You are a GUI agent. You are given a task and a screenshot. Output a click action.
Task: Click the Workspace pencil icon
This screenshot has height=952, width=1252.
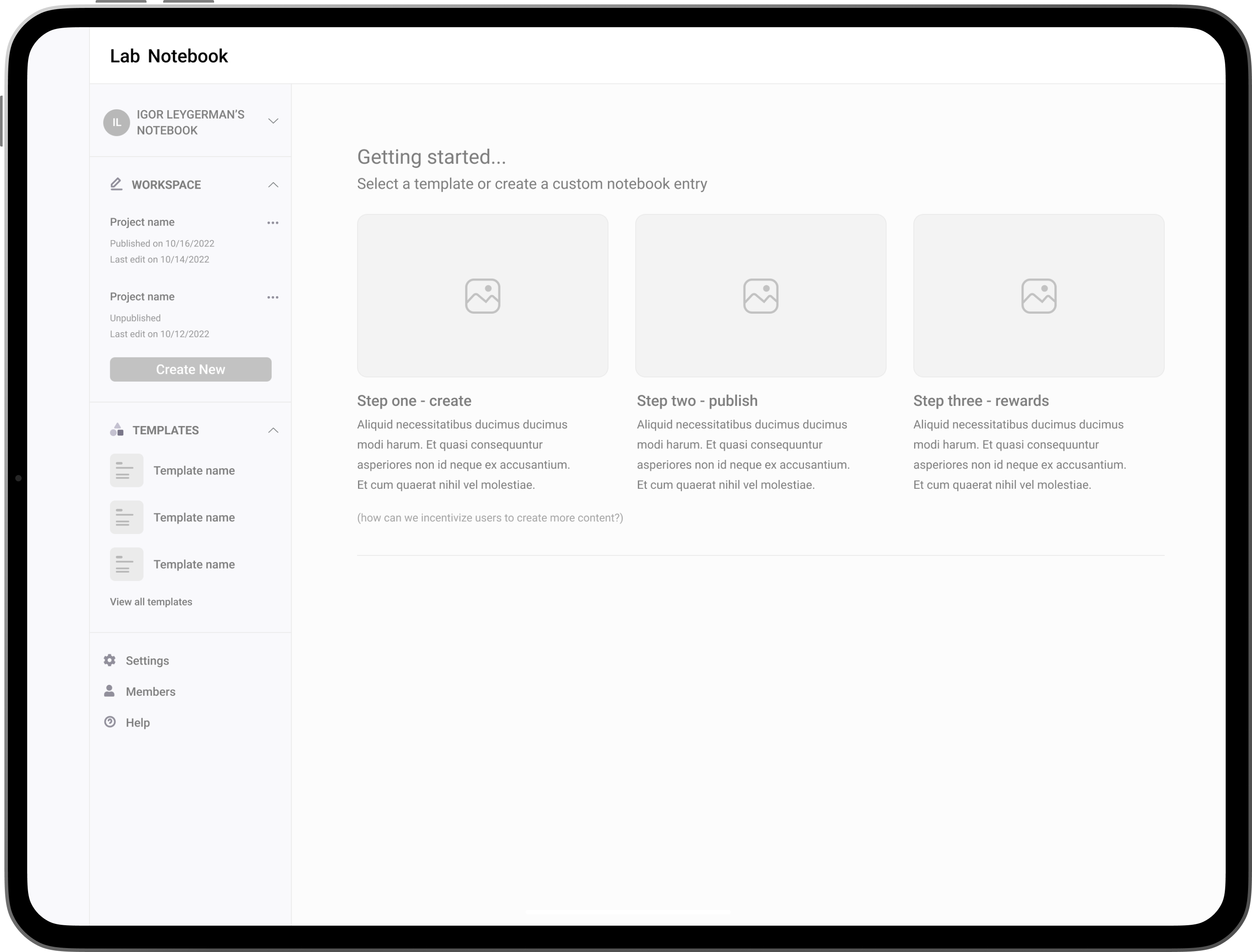click(x=116, y=184)
